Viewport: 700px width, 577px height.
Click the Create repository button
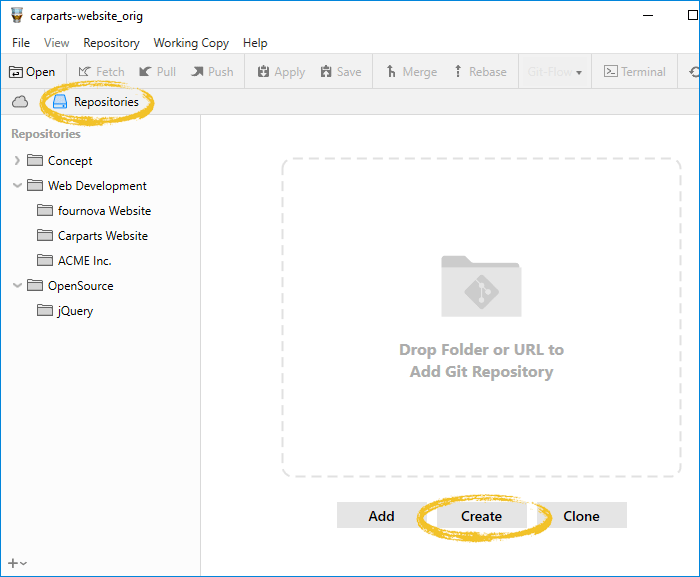481,516
